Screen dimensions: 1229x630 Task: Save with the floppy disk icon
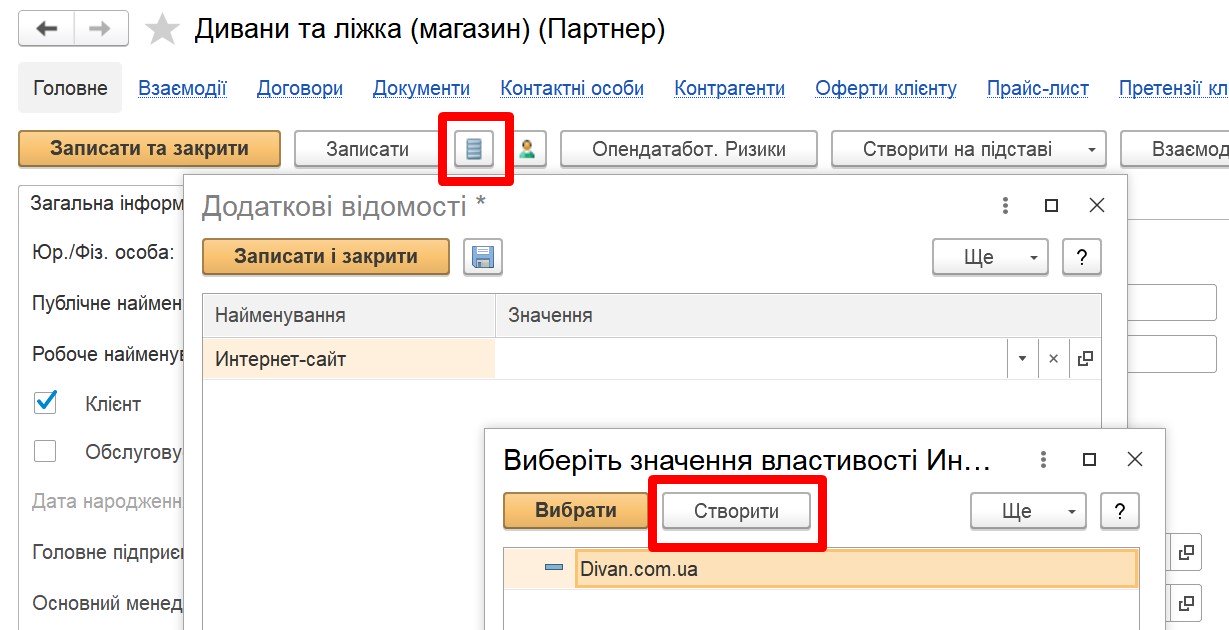coord(483,256)
